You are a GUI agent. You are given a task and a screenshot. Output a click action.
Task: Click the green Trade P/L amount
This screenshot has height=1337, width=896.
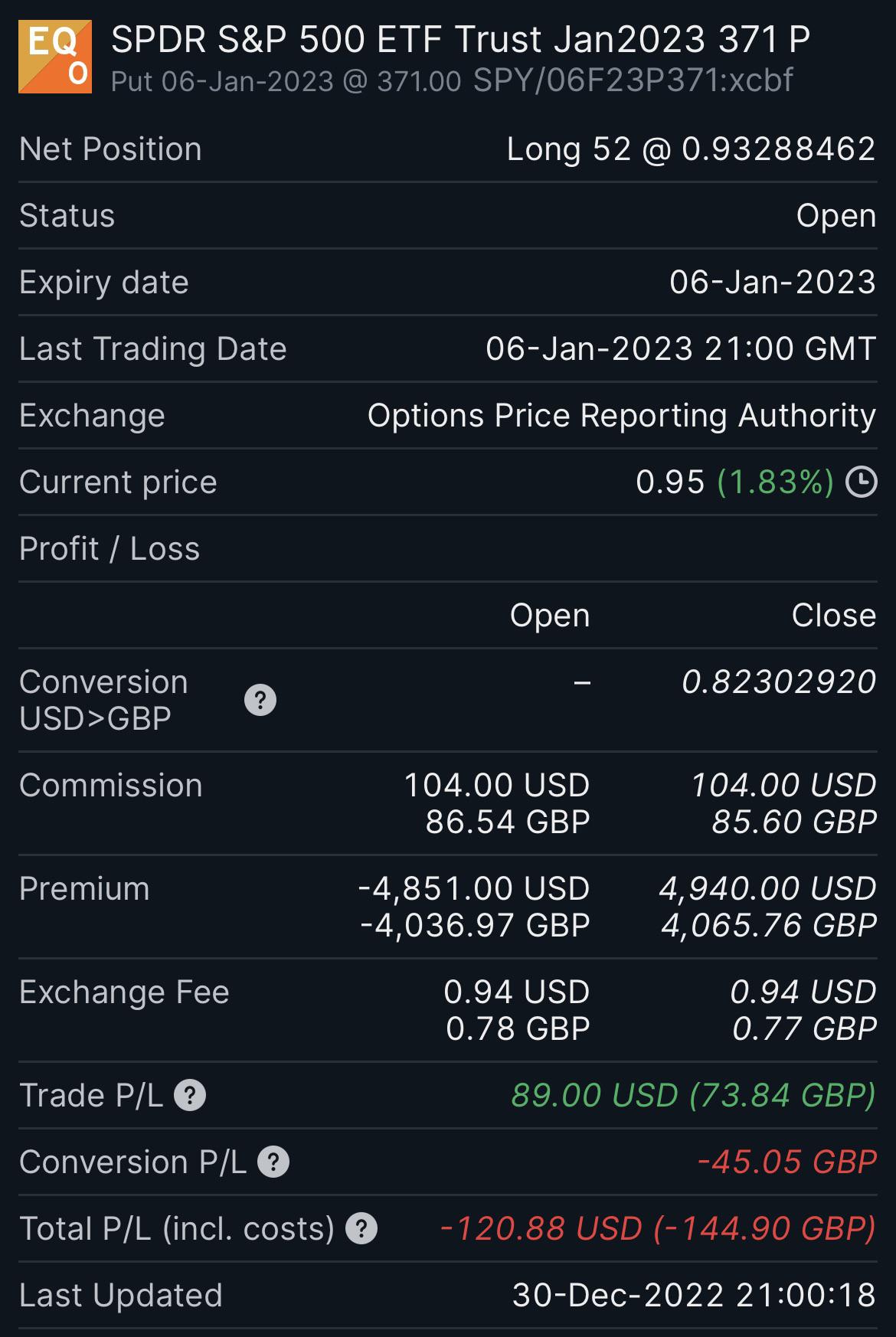pos(693,1095)
